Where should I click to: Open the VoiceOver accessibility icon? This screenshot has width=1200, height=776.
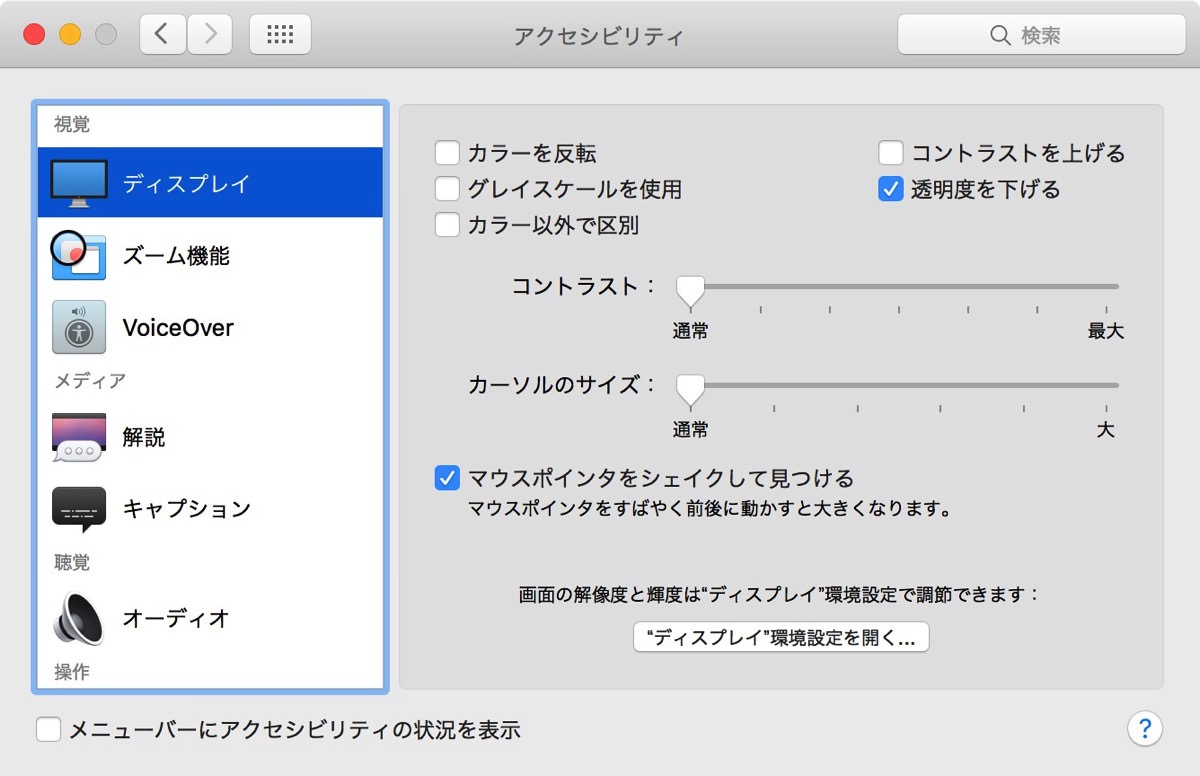point(79,327)
